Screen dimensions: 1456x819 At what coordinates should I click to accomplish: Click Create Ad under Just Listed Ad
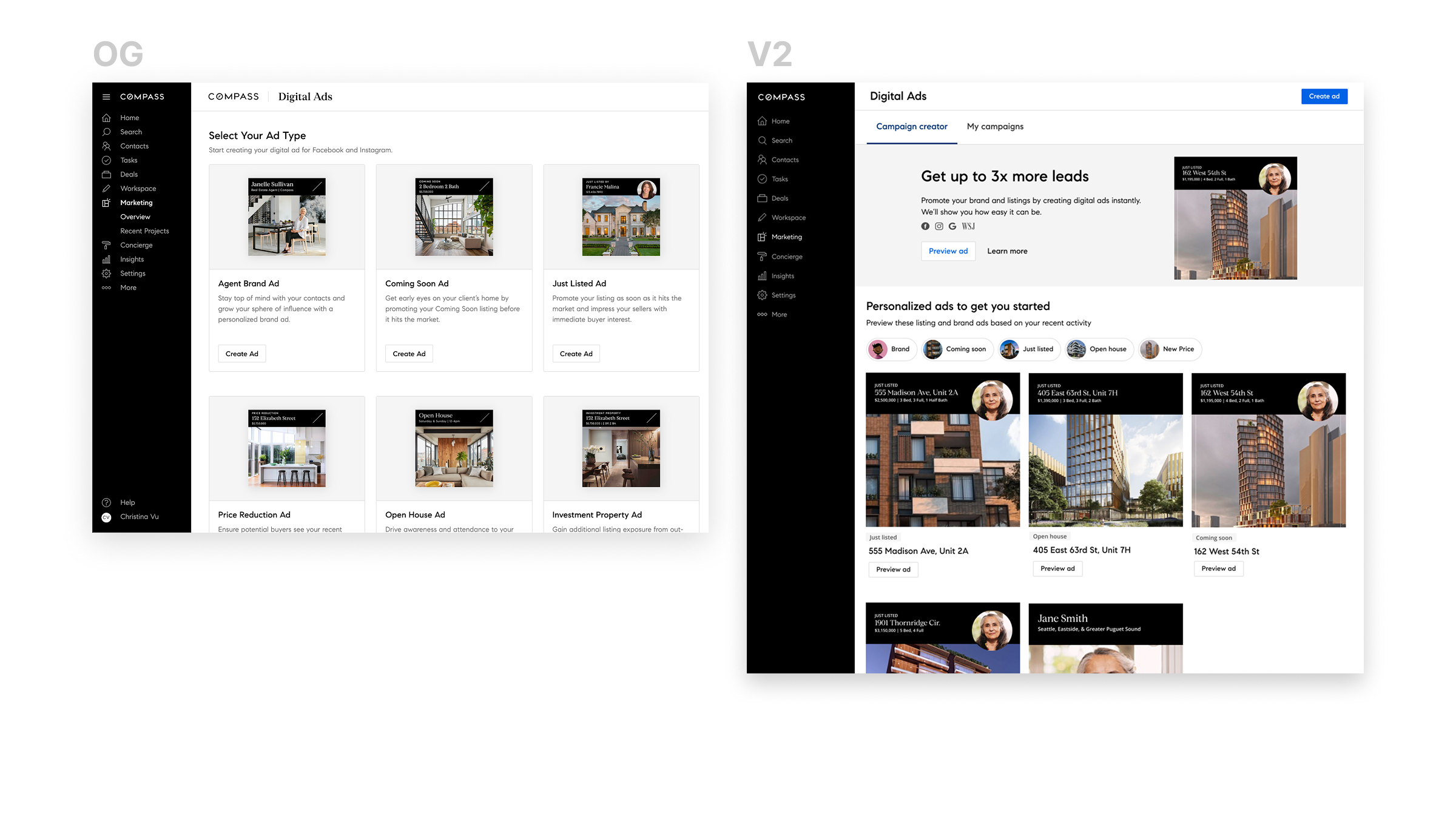pos(576,354)
